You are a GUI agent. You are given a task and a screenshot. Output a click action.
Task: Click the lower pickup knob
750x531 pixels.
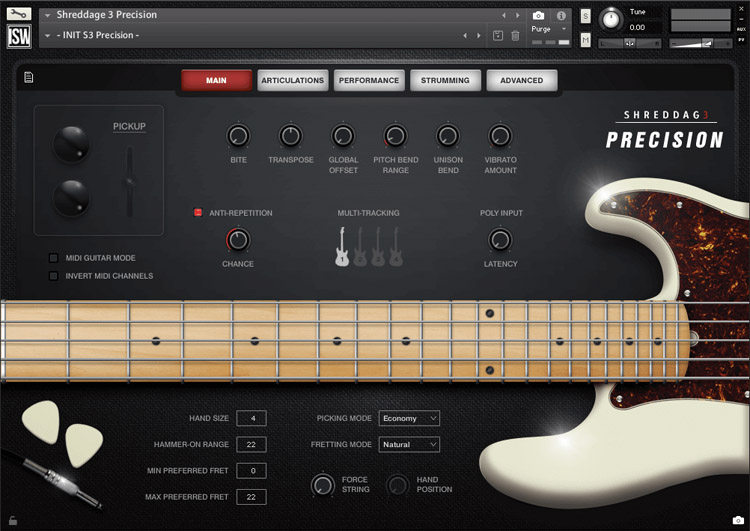71,197
